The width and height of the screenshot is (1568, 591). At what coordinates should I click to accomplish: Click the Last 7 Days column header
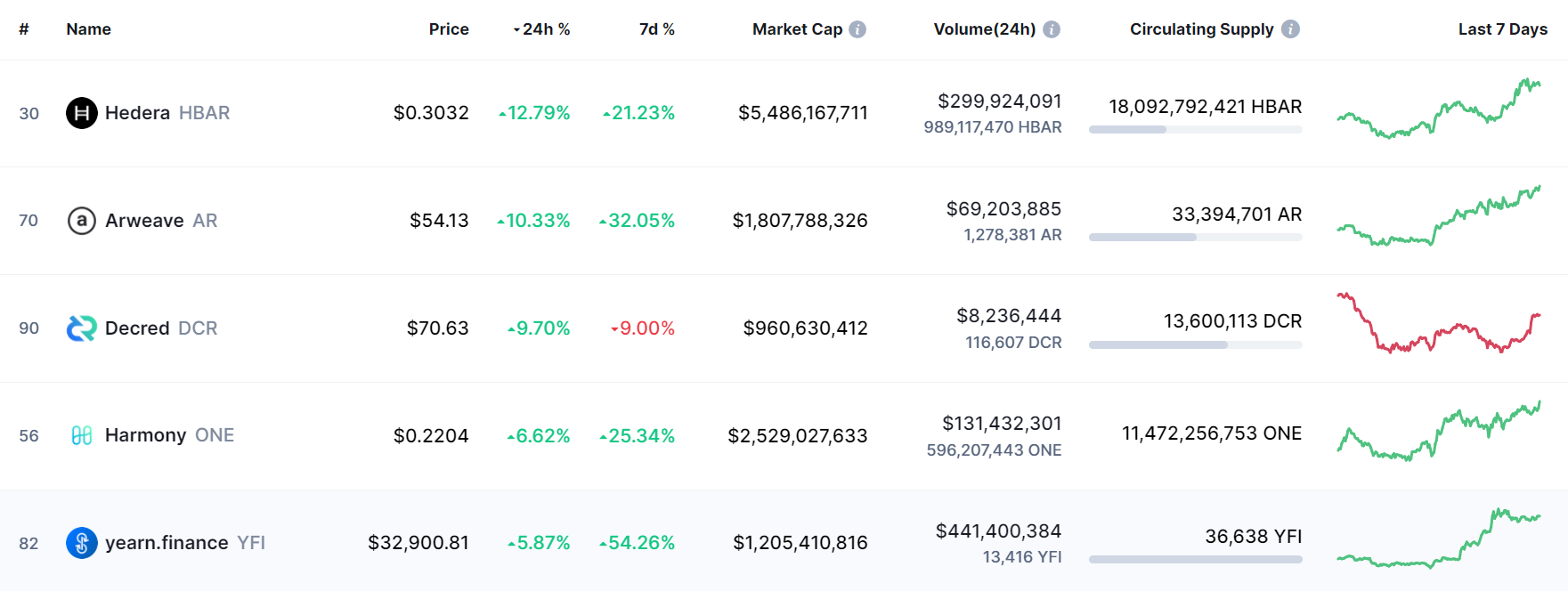click(x=1502, y=29)
